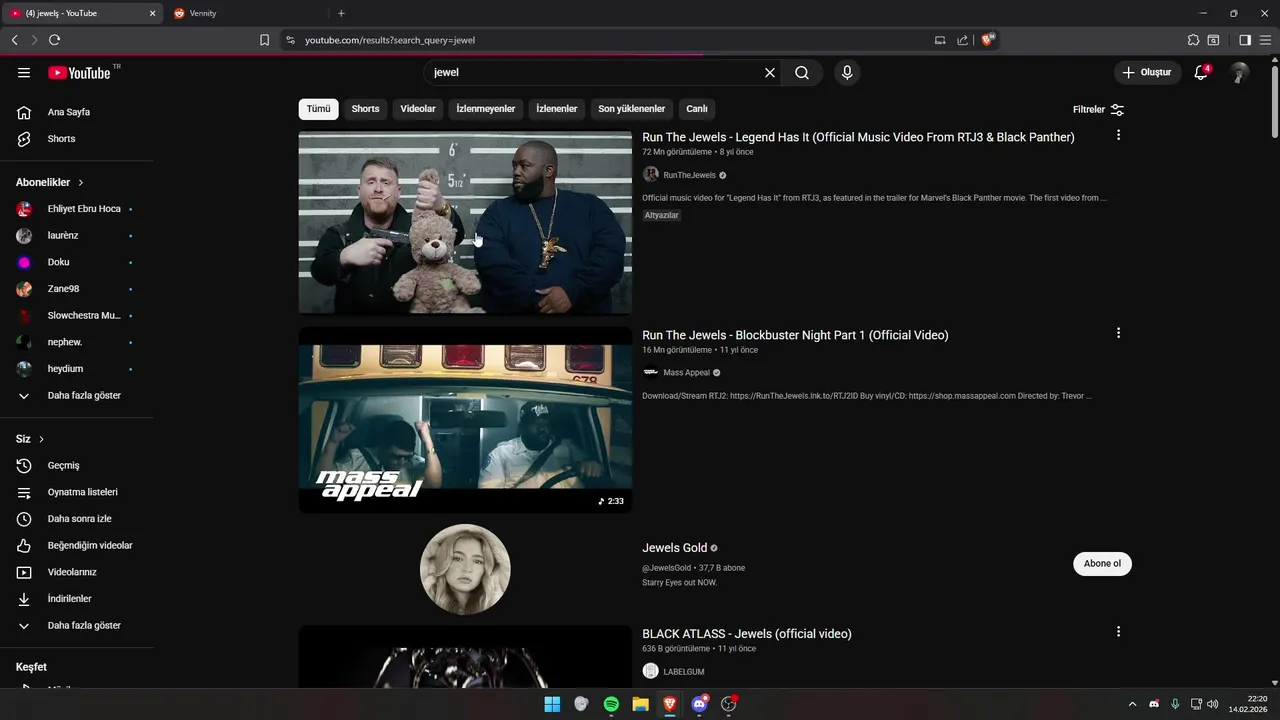Open the account avatar menu
This screenshot has width=1280, height=720.
tap(1240, 73)
